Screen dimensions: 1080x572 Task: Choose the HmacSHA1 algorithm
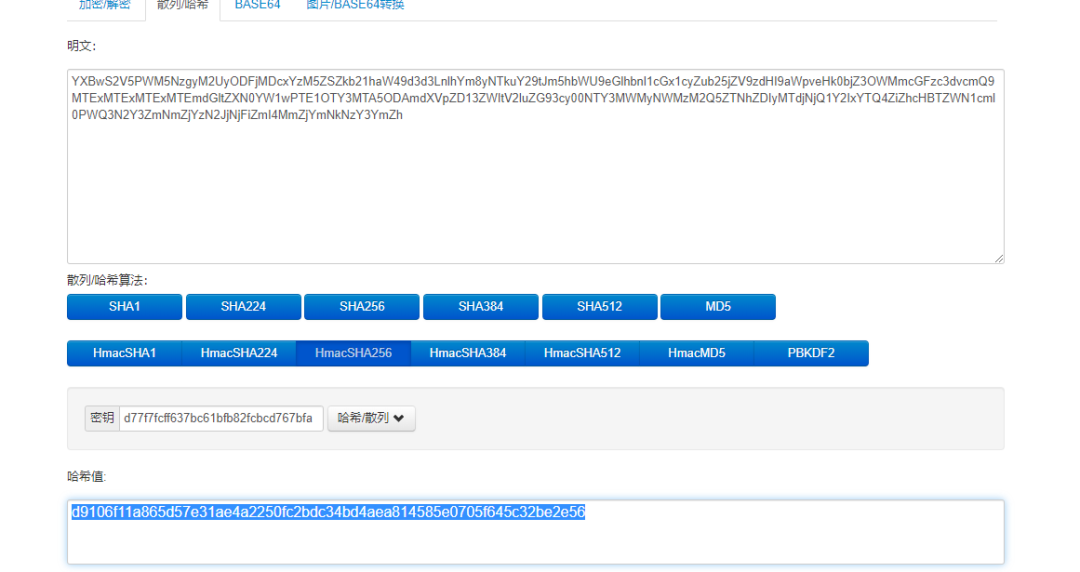tap(125, 353)
